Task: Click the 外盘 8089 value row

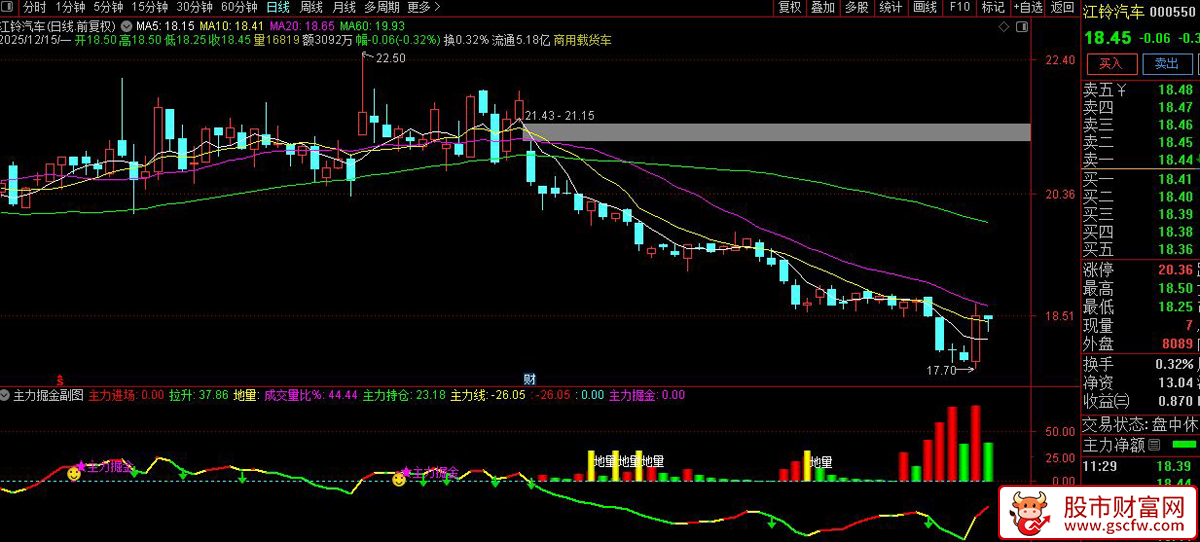Action: (1140, 343)
